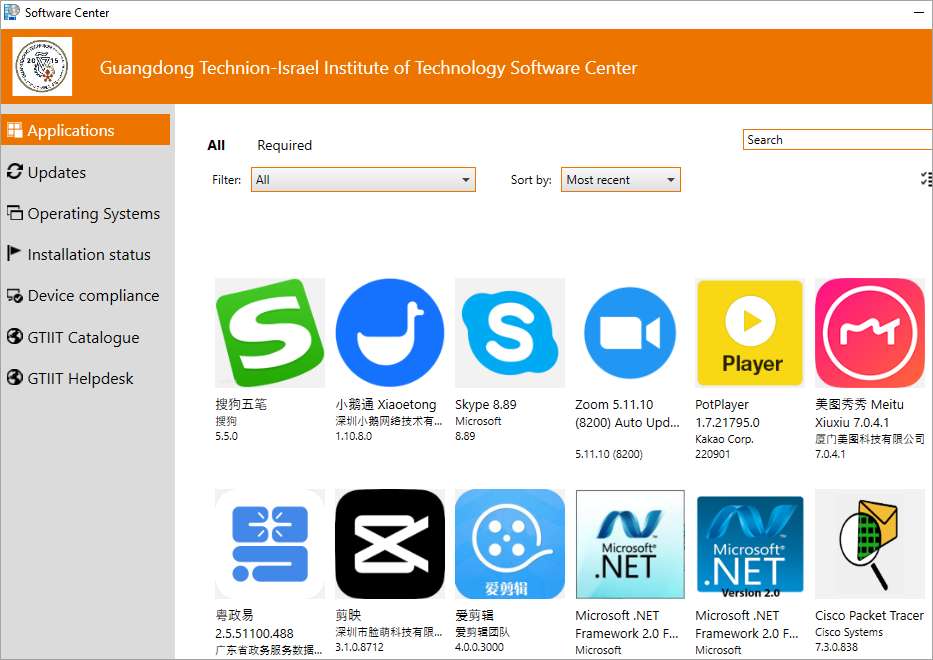Open the Applications section label
Screen dimensions: 933x660
71,130
